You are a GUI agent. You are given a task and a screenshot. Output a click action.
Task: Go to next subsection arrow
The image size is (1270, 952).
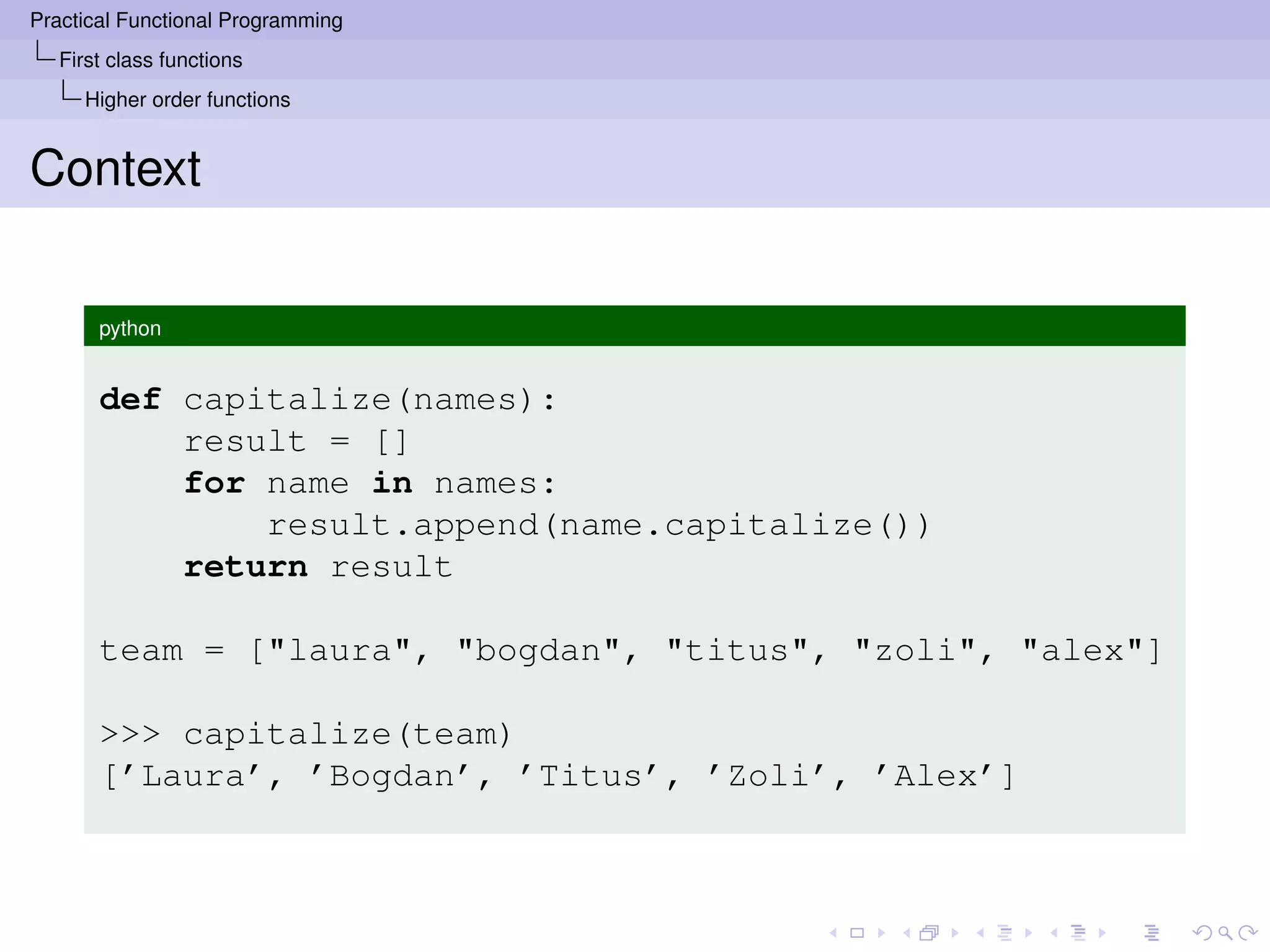pos(1028,932)
